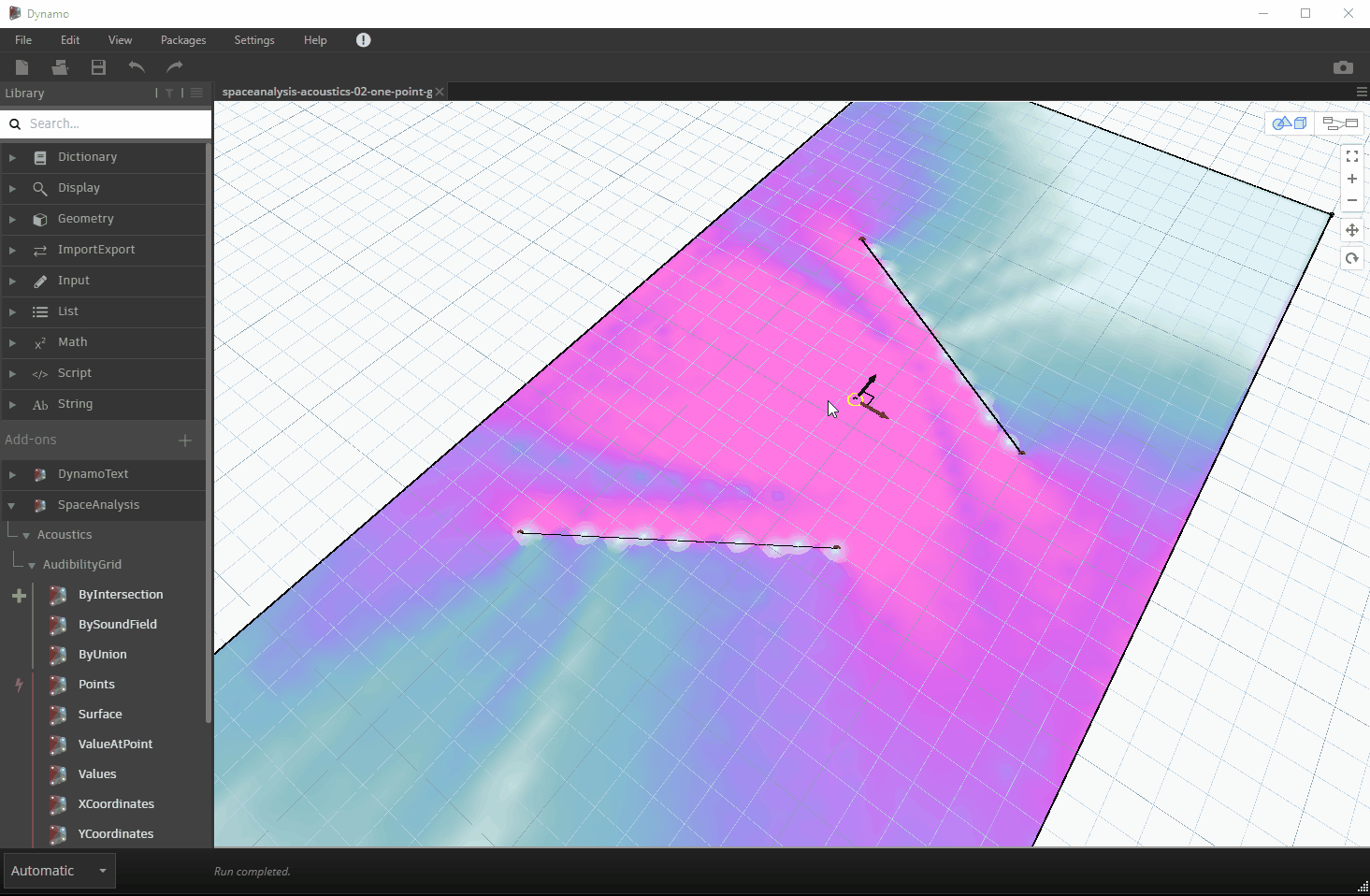
Task: Switch to 3D background preview mode
Action: [1290, 123]
